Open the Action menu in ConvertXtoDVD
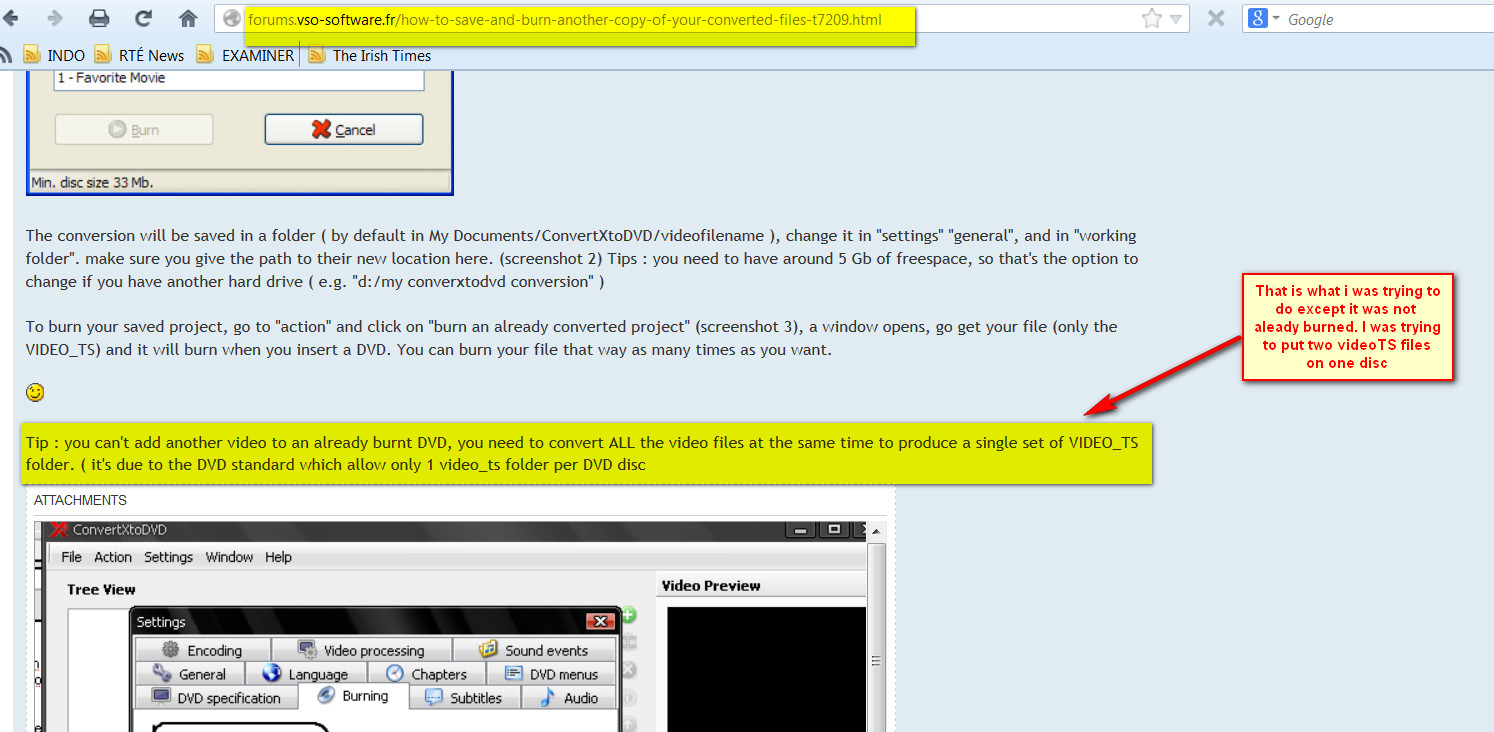The width and height of the screenshot is (1494, 732). tap(113, 557)
